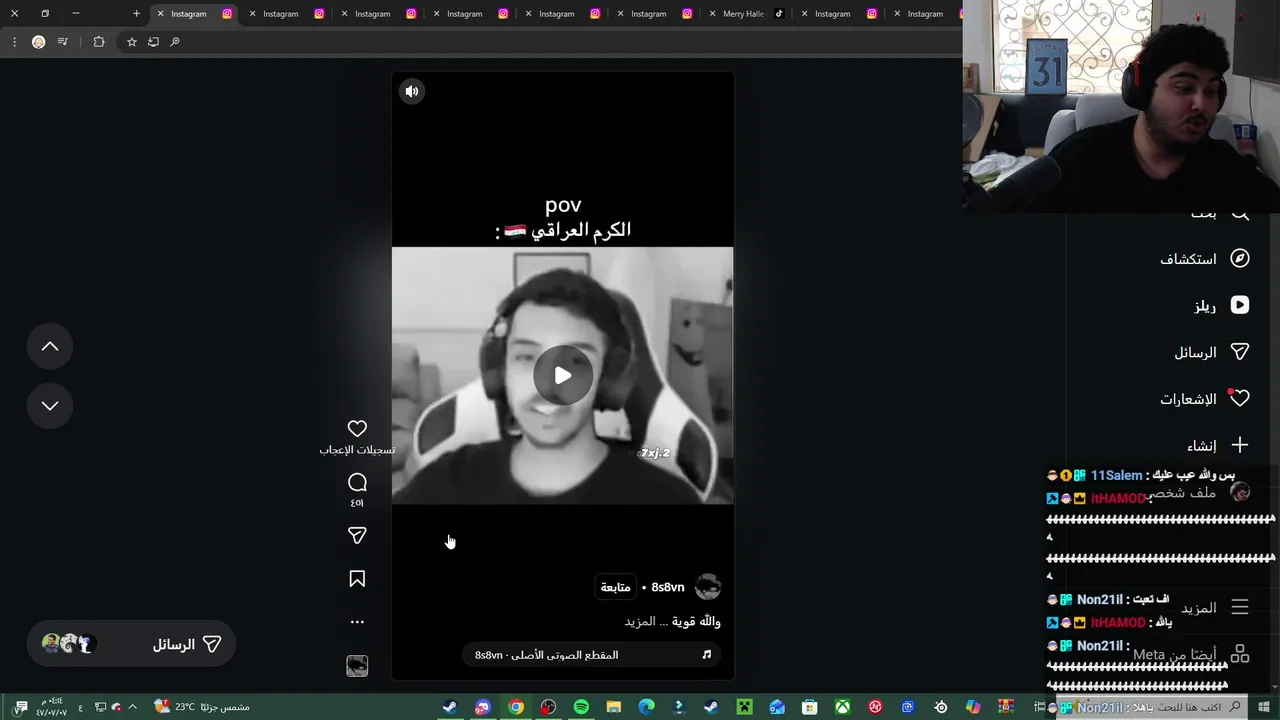
Task: Save the reel with bookmark icon
Action: [x=357, y=579]
